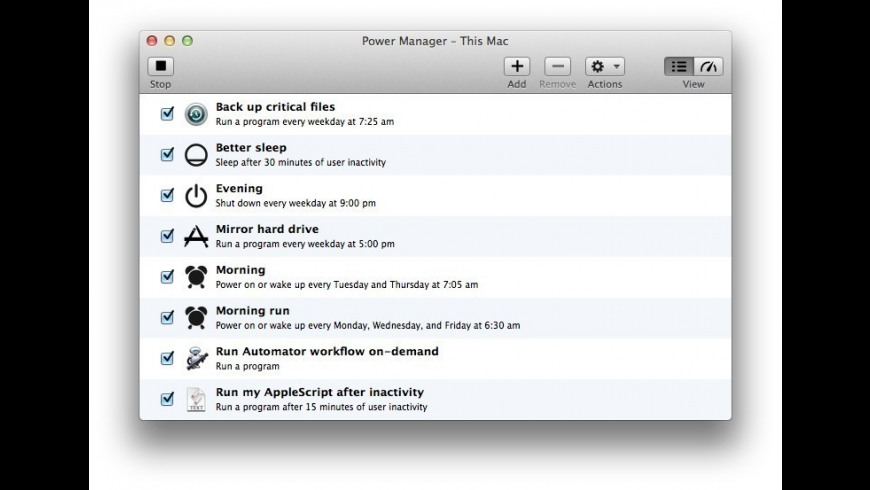
Task: Uncheck the Evening shutdown event
Action: 167,196
